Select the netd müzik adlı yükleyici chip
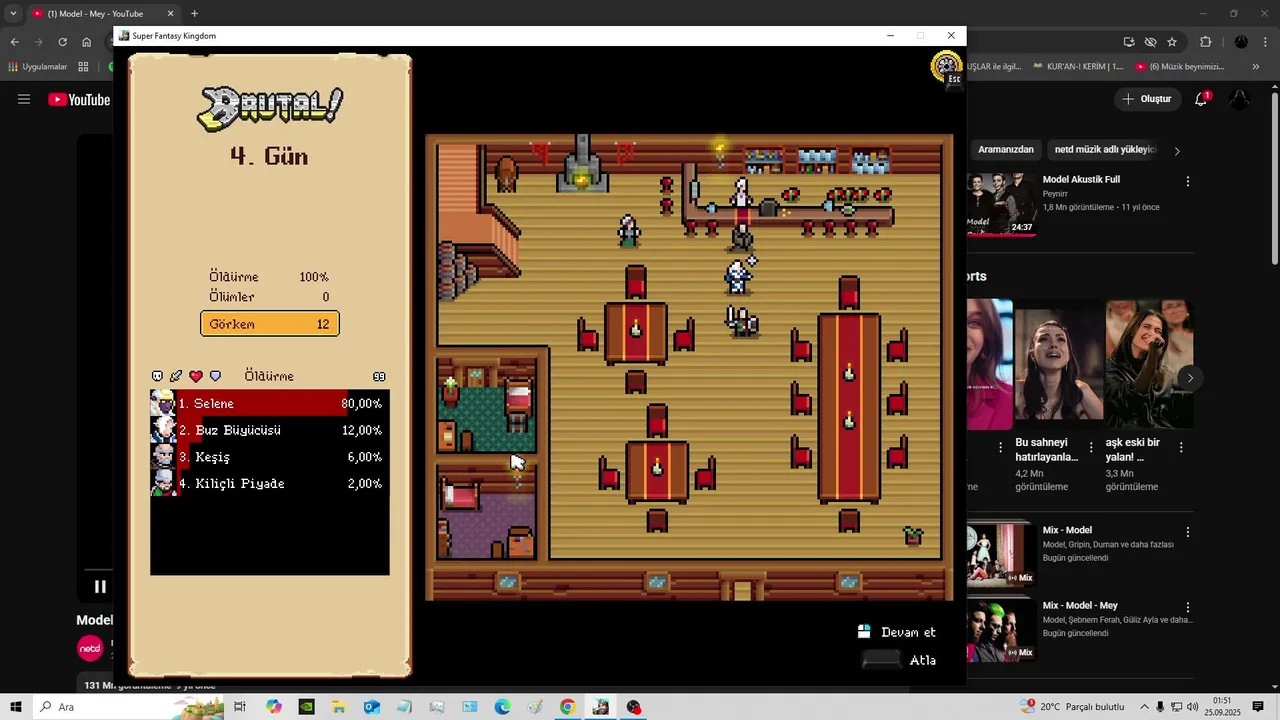Viewport: 1280px width, 720px height. tap(1104, 149)
